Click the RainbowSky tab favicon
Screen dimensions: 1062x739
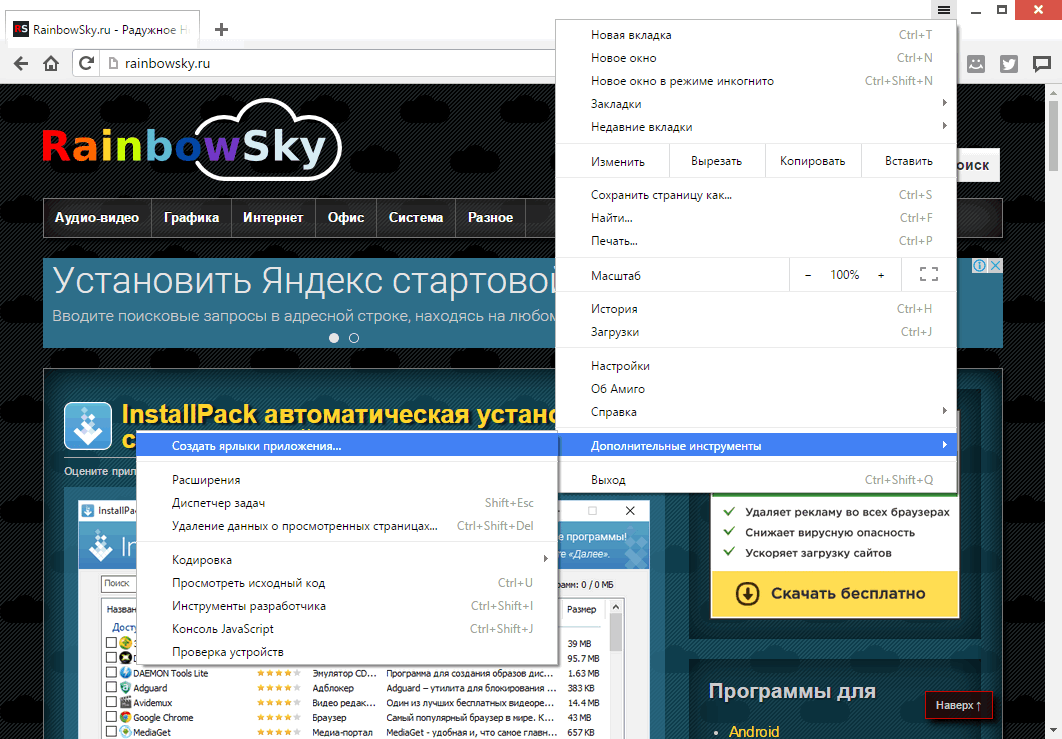tap(21, 29)
